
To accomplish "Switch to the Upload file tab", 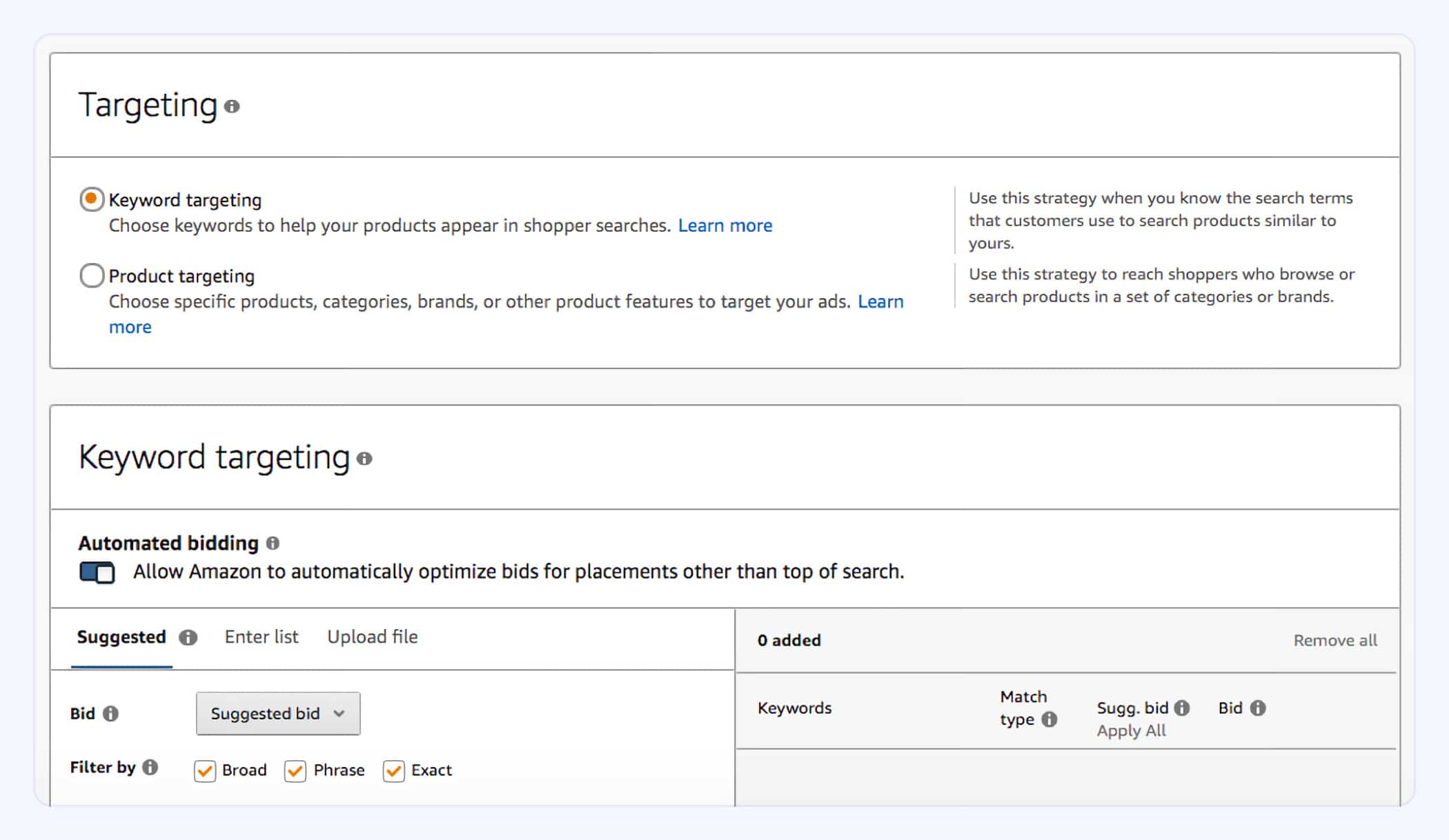I will [x=373, y=637].
